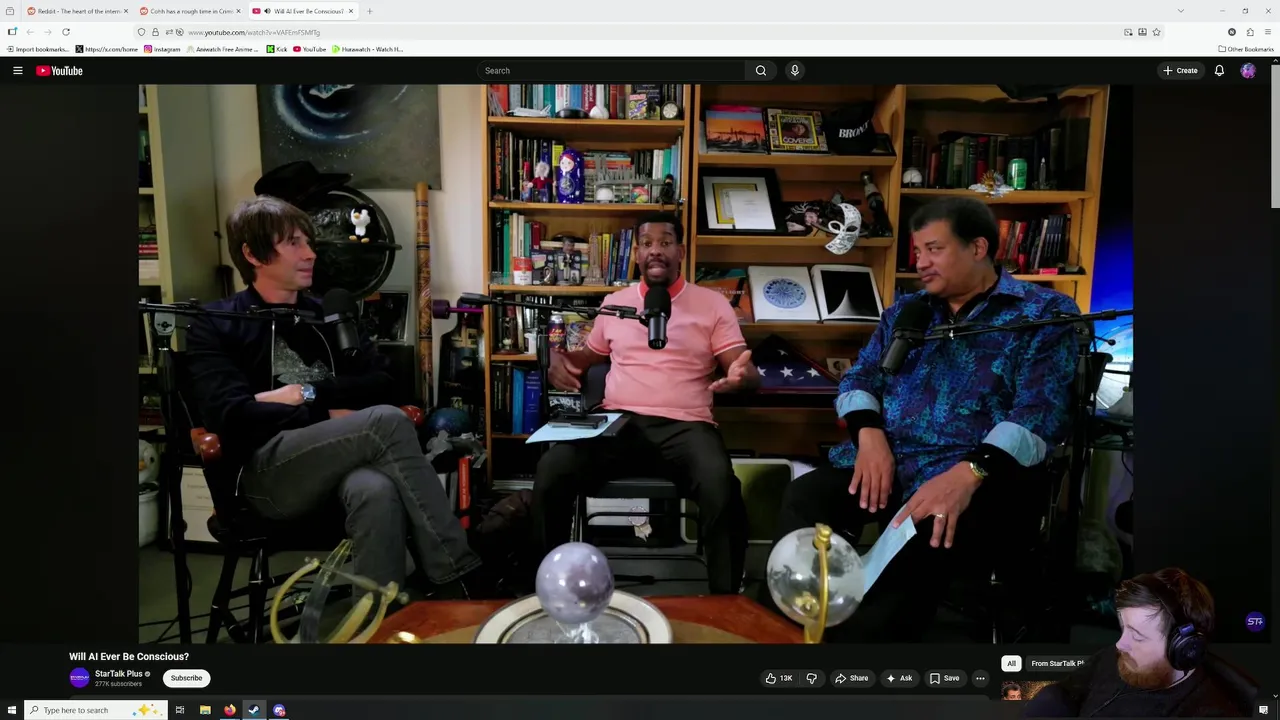
Task: Close the Reddit tab
Action: tap(126, 11)
